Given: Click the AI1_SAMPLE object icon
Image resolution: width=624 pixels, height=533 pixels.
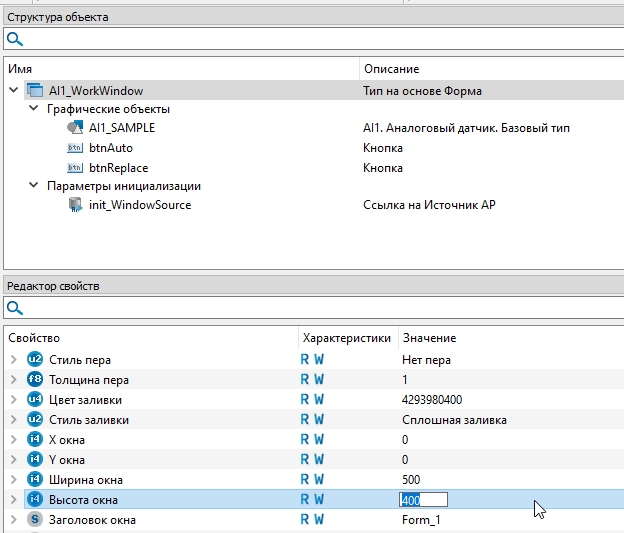Looking at the screenshot, I should pyautogui.click(x=75, y=128).
